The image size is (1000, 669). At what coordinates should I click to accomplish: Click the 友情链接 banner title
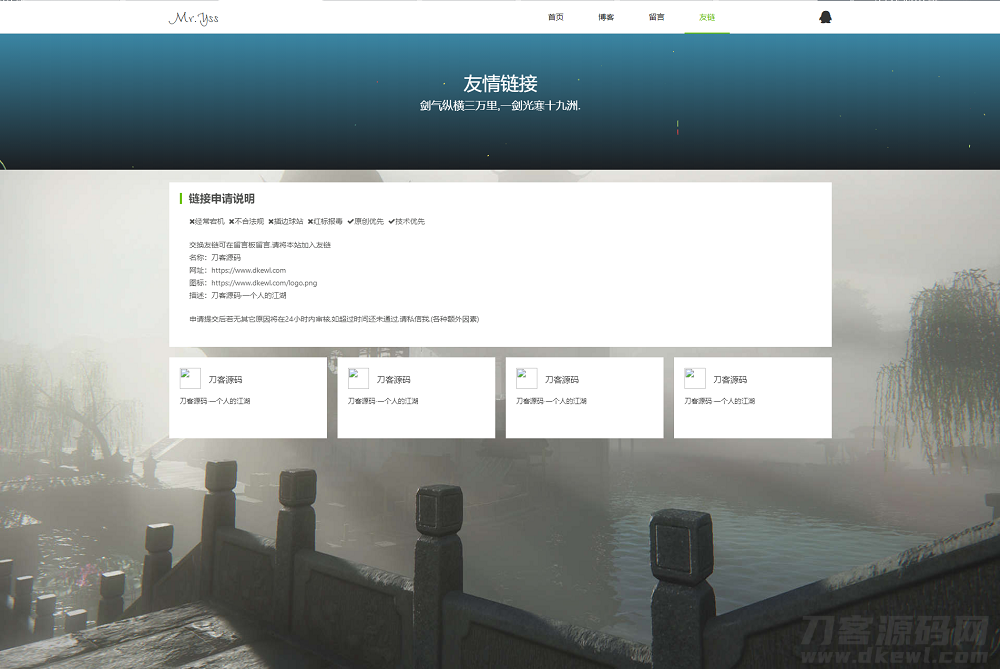pos(500,84)
